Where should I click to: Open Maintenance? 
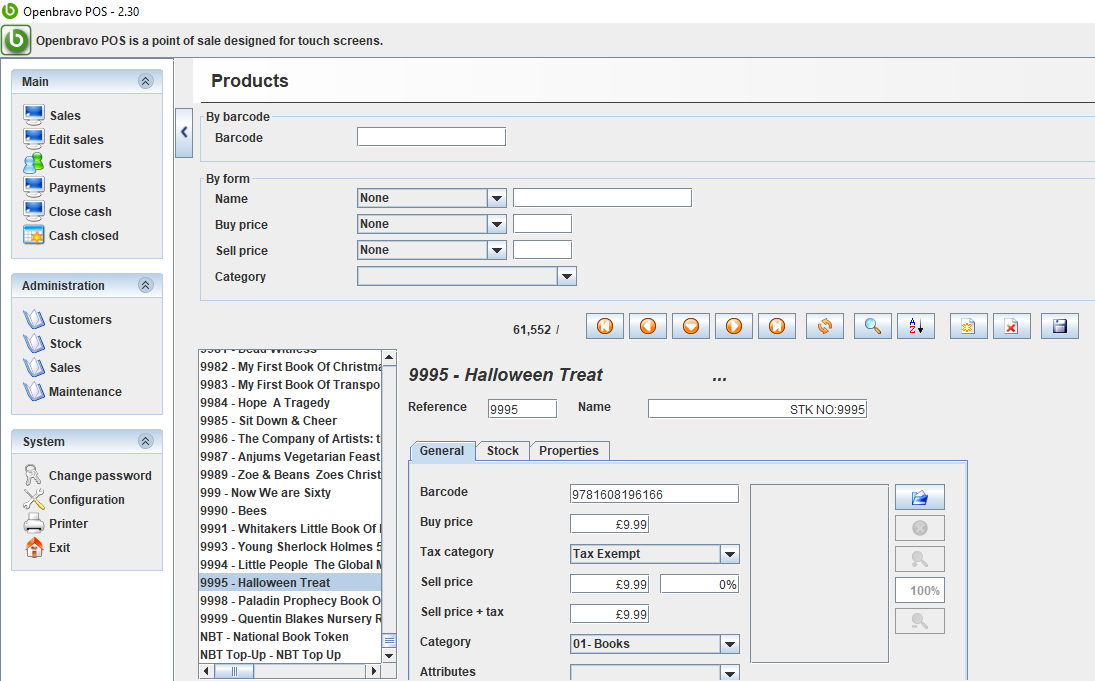tap(72, 391)
